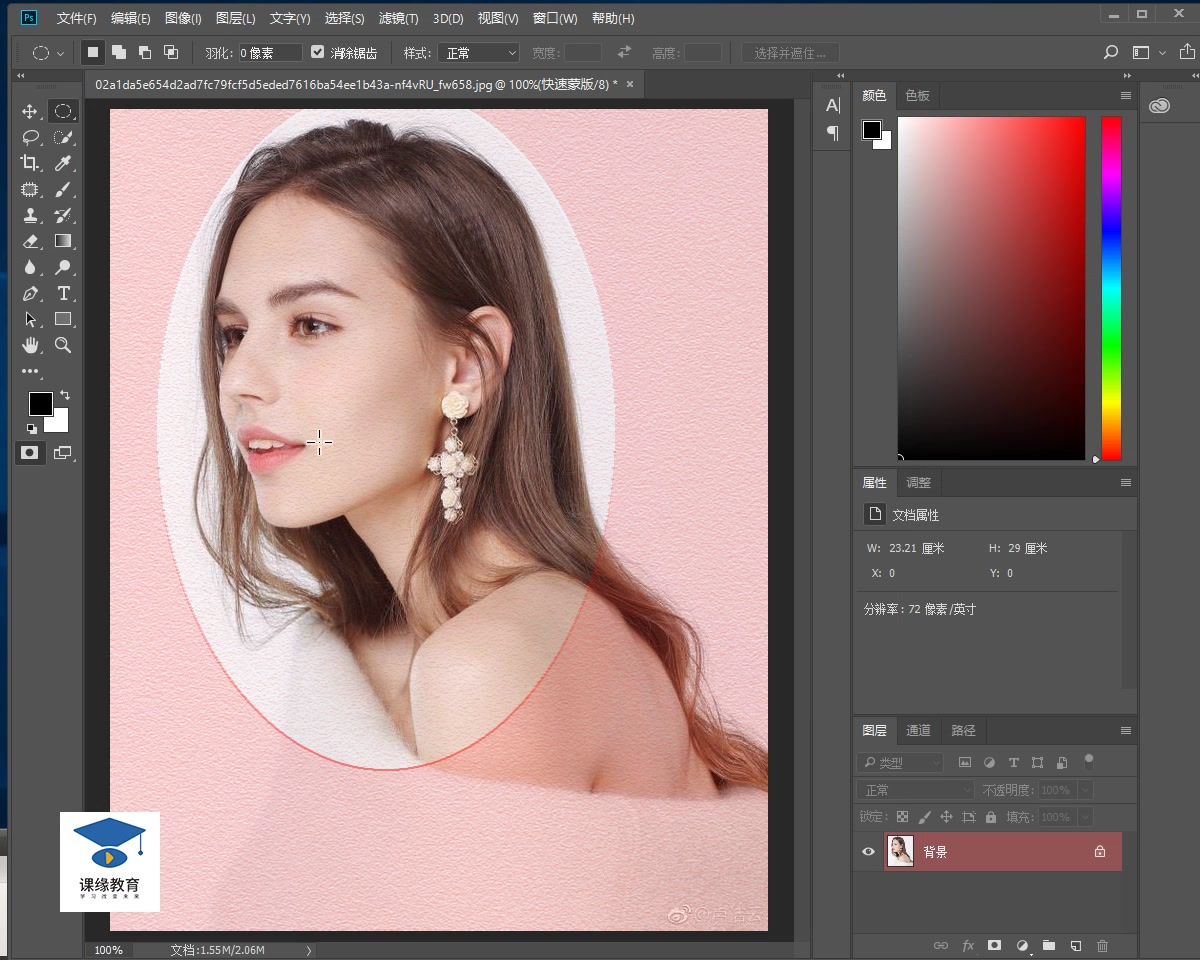This screenshot has width=1200, height=960.
Task: Open the Add layer style (fx) menu
Action: [x=967, y=945]
